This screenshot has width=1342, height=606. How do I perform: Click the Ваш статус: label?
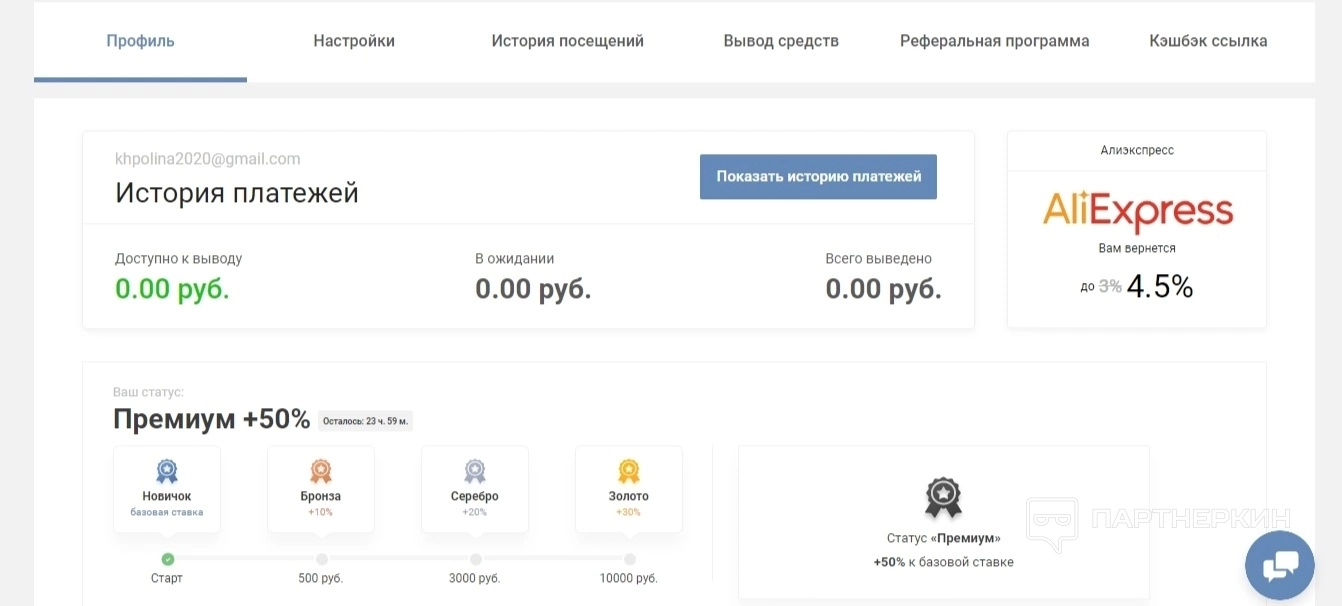(148, 393)
